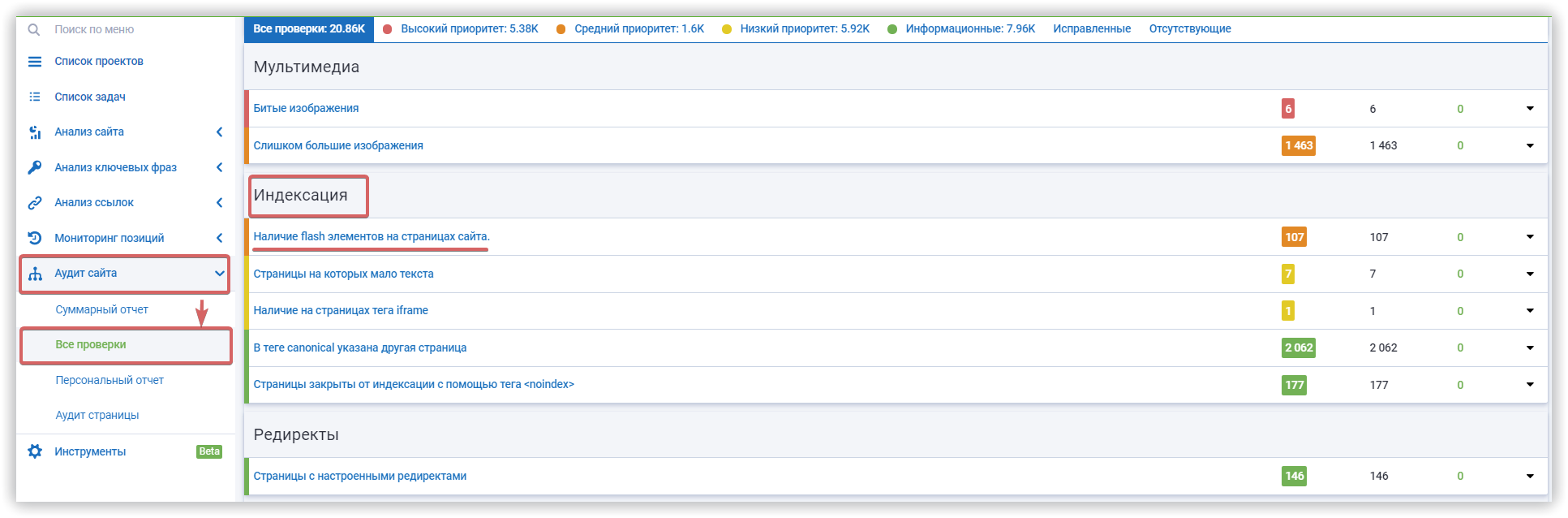Open Наличие на страницах тега iframe link
Screen dimensions: 1568x518
click(x=341, y=311)
